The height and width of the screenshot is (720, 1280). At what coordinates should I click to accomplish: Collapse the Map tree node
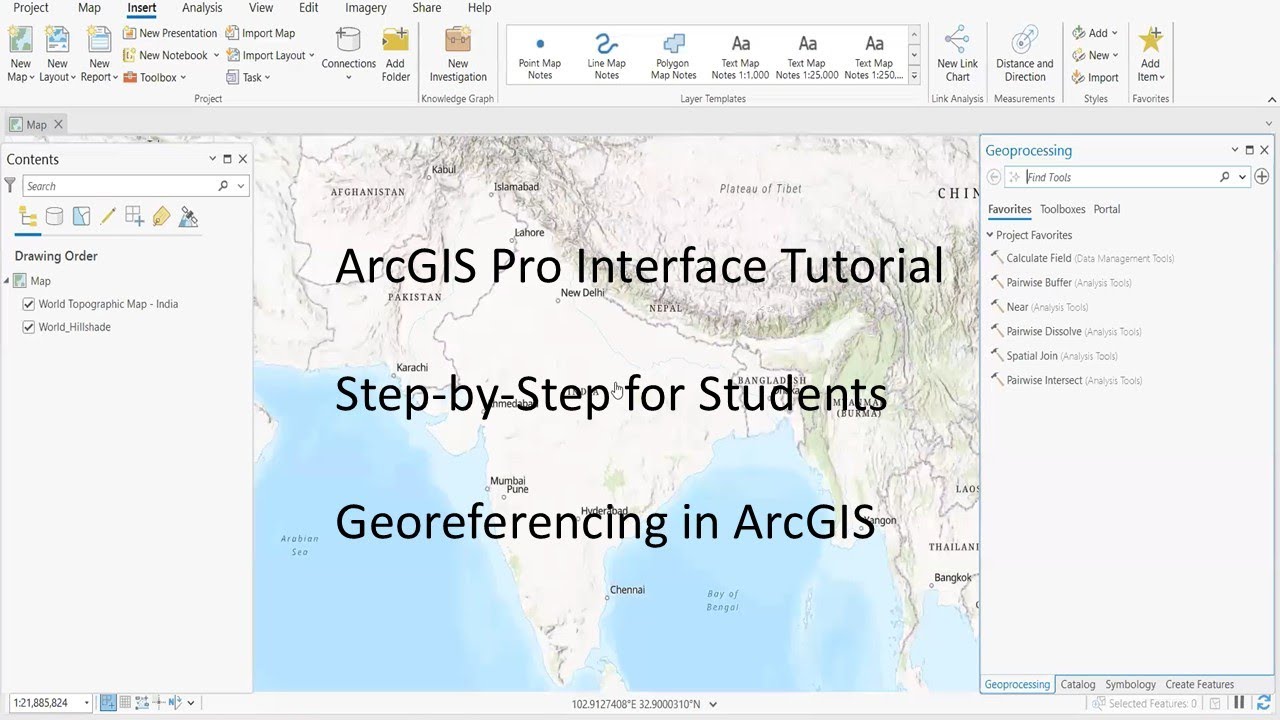tap(7, 281)
